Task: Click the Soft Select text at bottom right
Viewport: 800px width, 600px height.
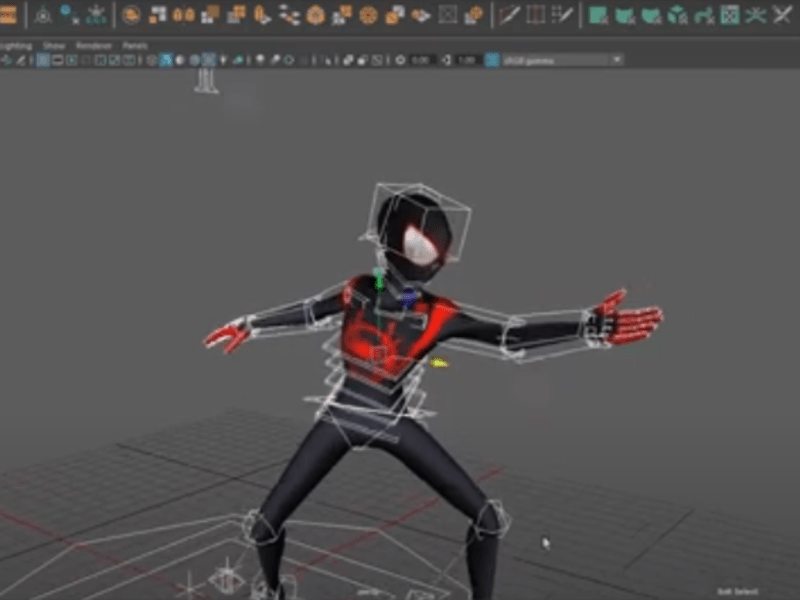Action: (x=738, y=592)
